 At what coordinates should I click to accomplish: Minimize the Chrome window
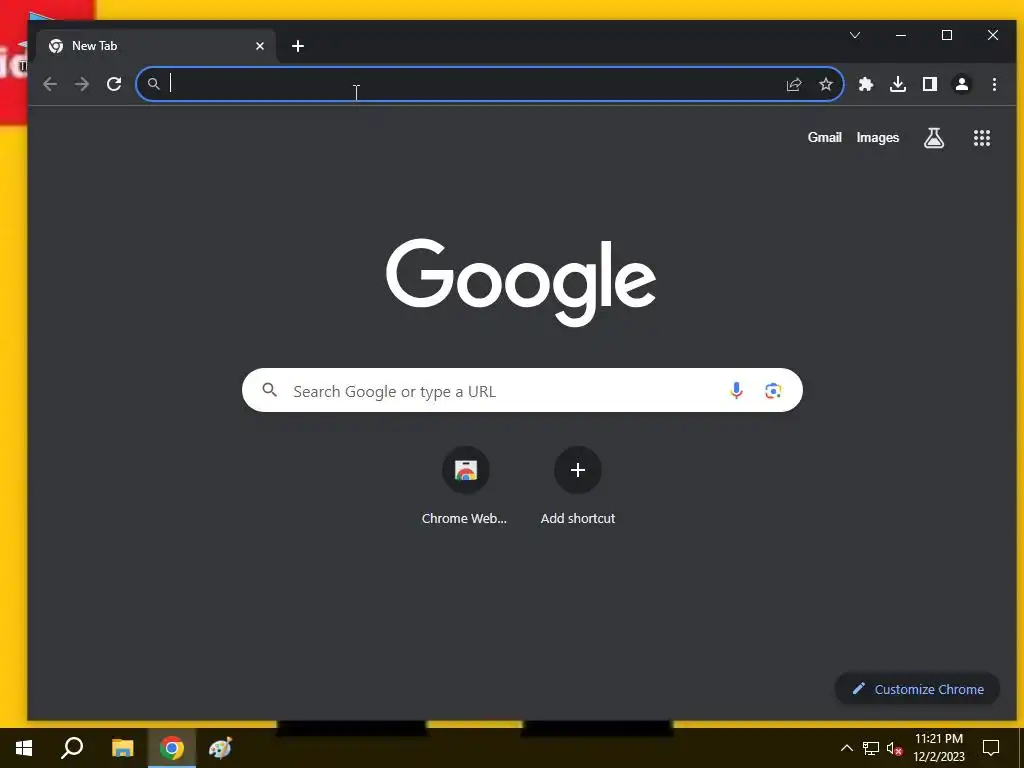901,35
